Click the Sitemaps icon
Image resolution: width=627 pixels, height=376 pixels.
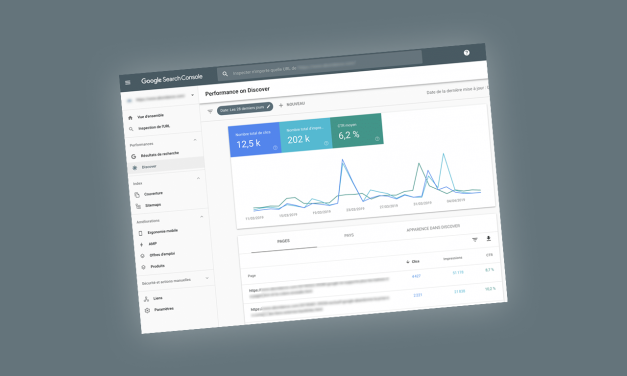[x=138, y=206]
